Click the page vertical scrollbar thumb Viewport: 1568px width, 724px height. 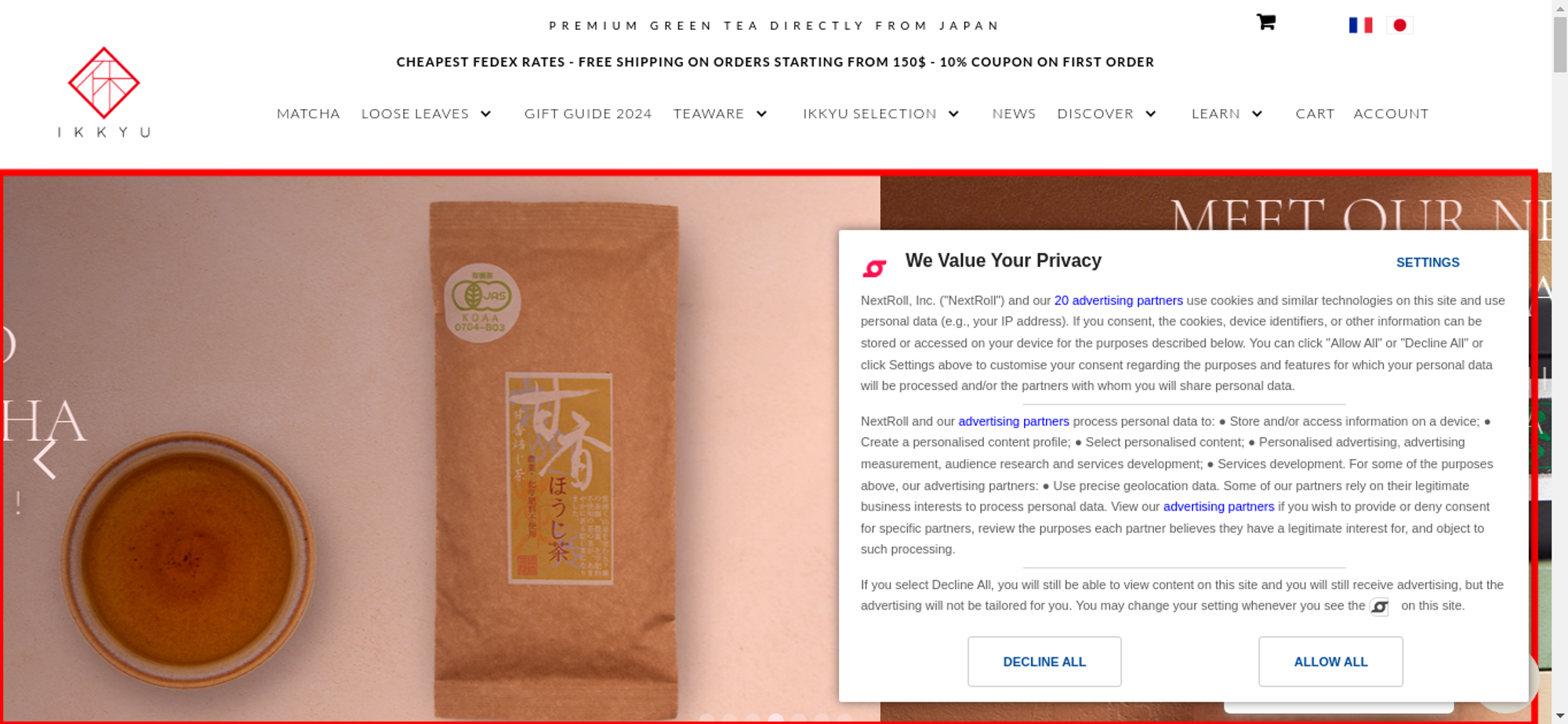(1559, 43)
